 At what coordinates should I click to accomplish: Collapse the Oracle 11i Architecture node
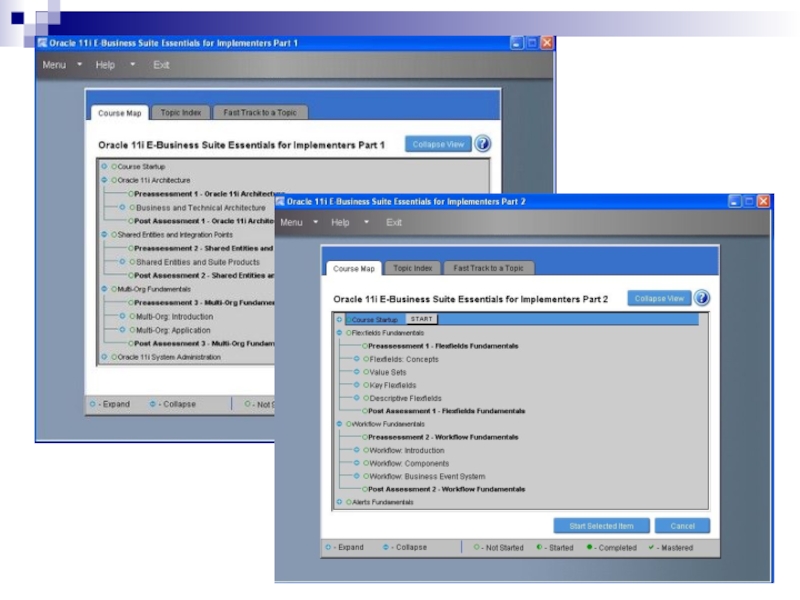104,180
